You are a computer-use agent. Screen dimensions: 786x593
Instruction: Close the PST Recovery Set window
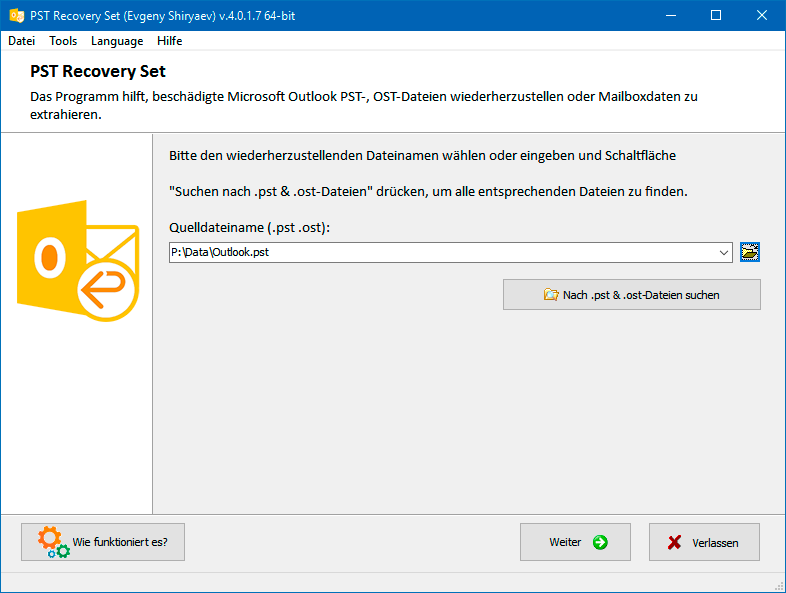click(x=761, y=15)
